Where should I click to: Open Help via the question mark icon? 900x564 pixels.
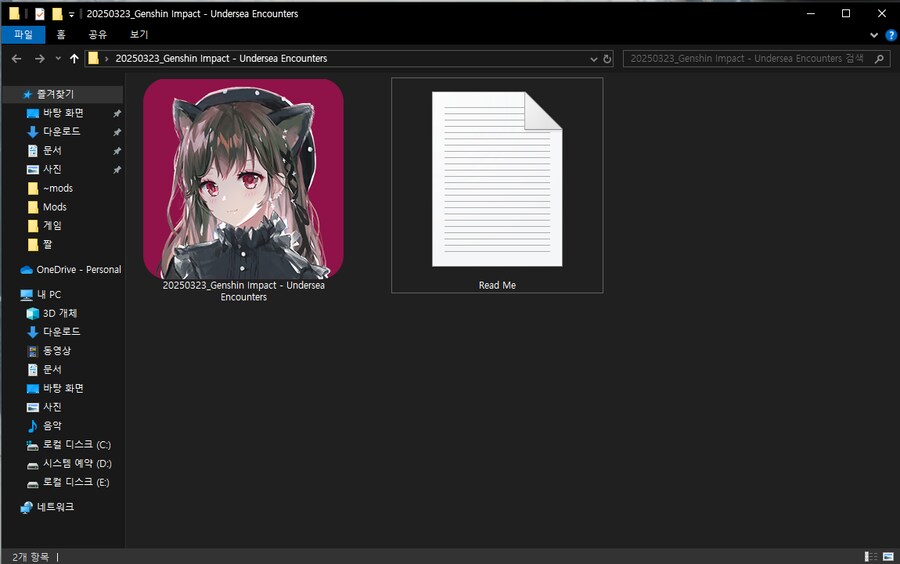(891, 35)
